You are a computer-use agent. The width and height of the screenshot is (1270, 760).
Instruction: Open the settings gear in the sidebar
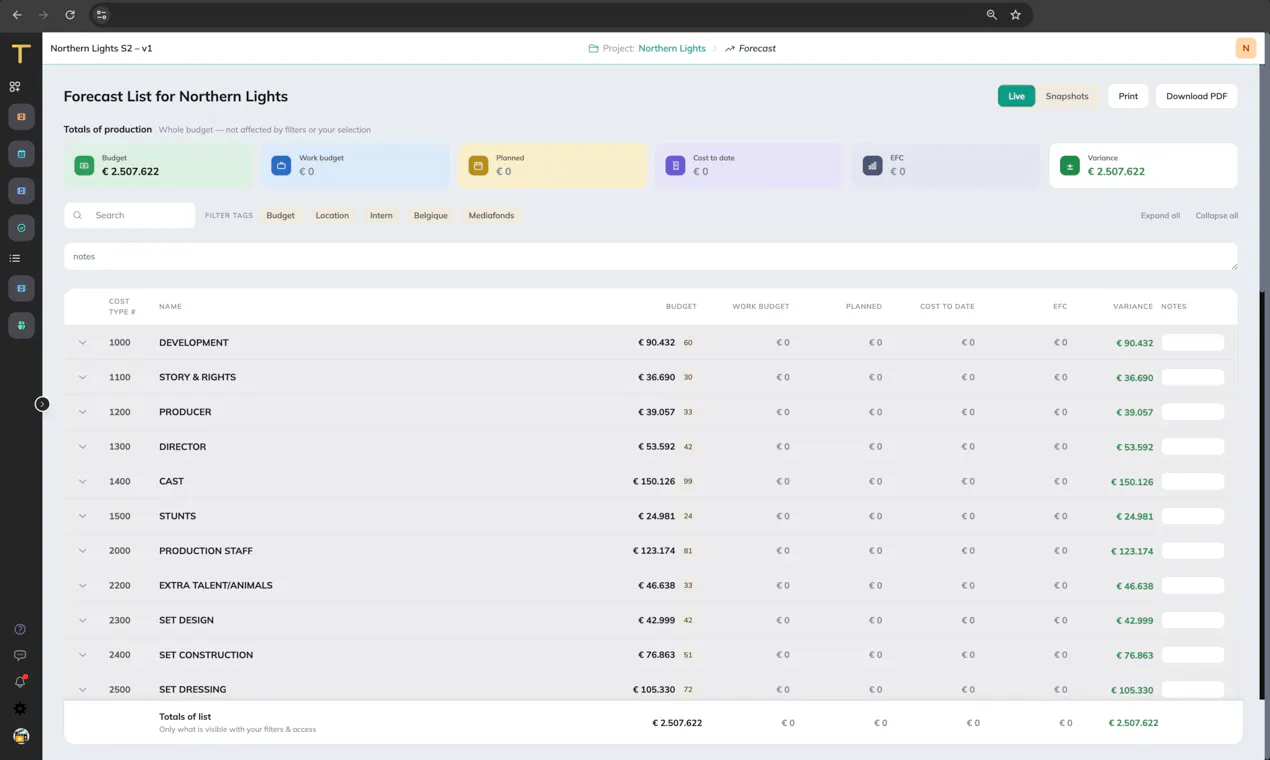click(20, 708)
